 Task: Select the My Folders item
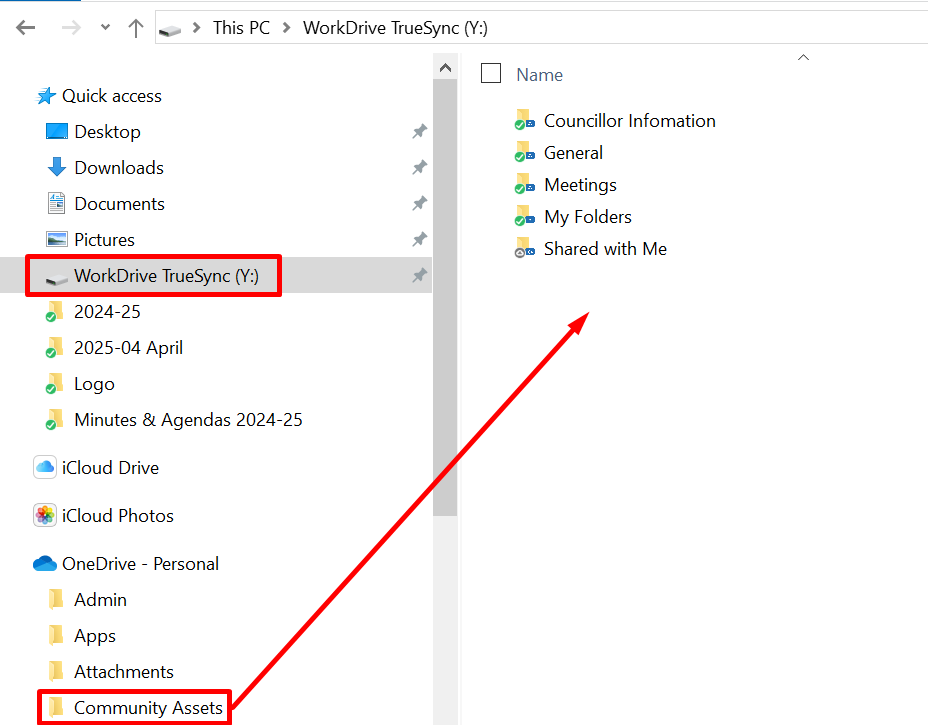pyautogui.click(x=588, y=217)
